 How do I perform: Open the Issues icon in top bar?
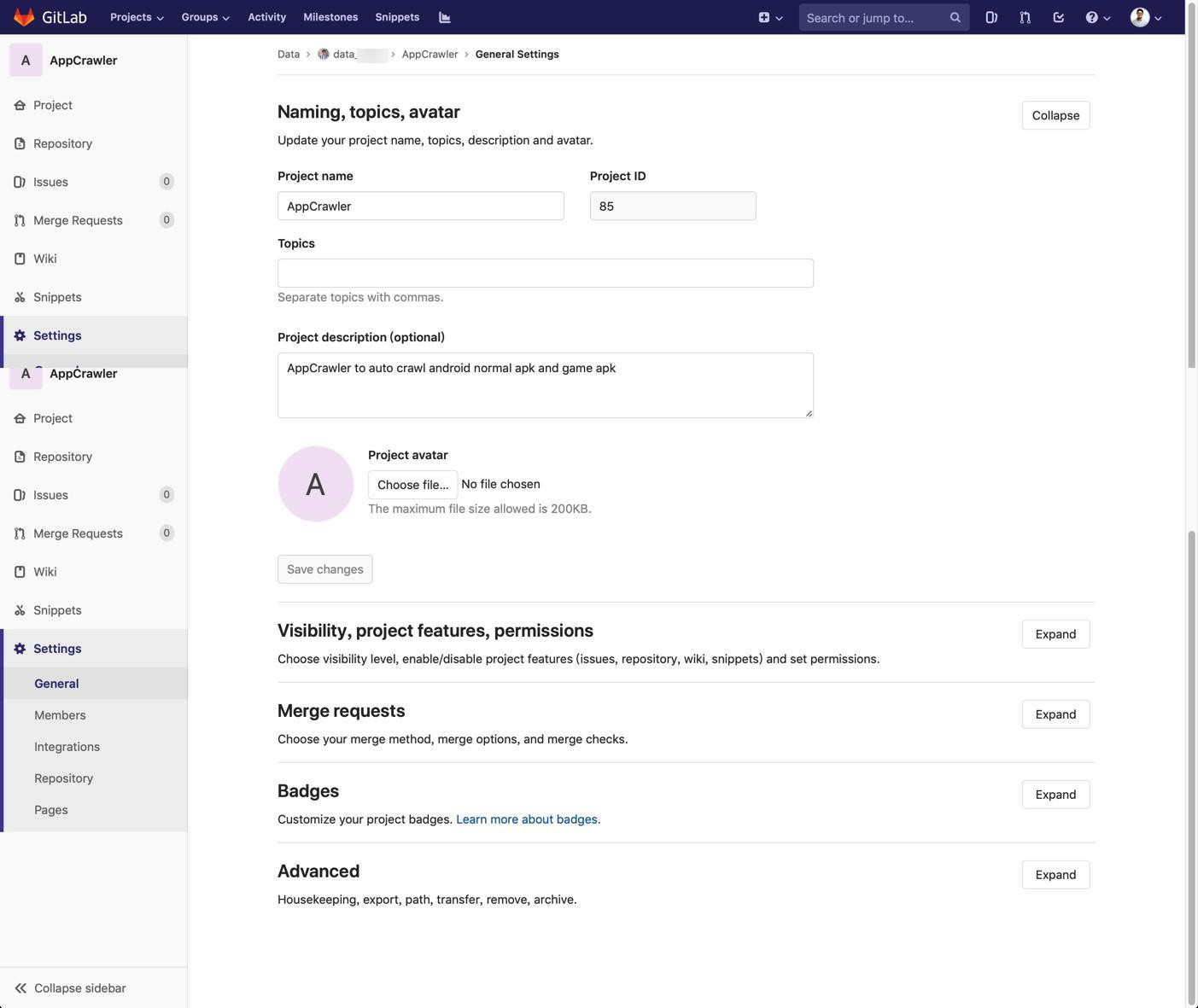991,17
